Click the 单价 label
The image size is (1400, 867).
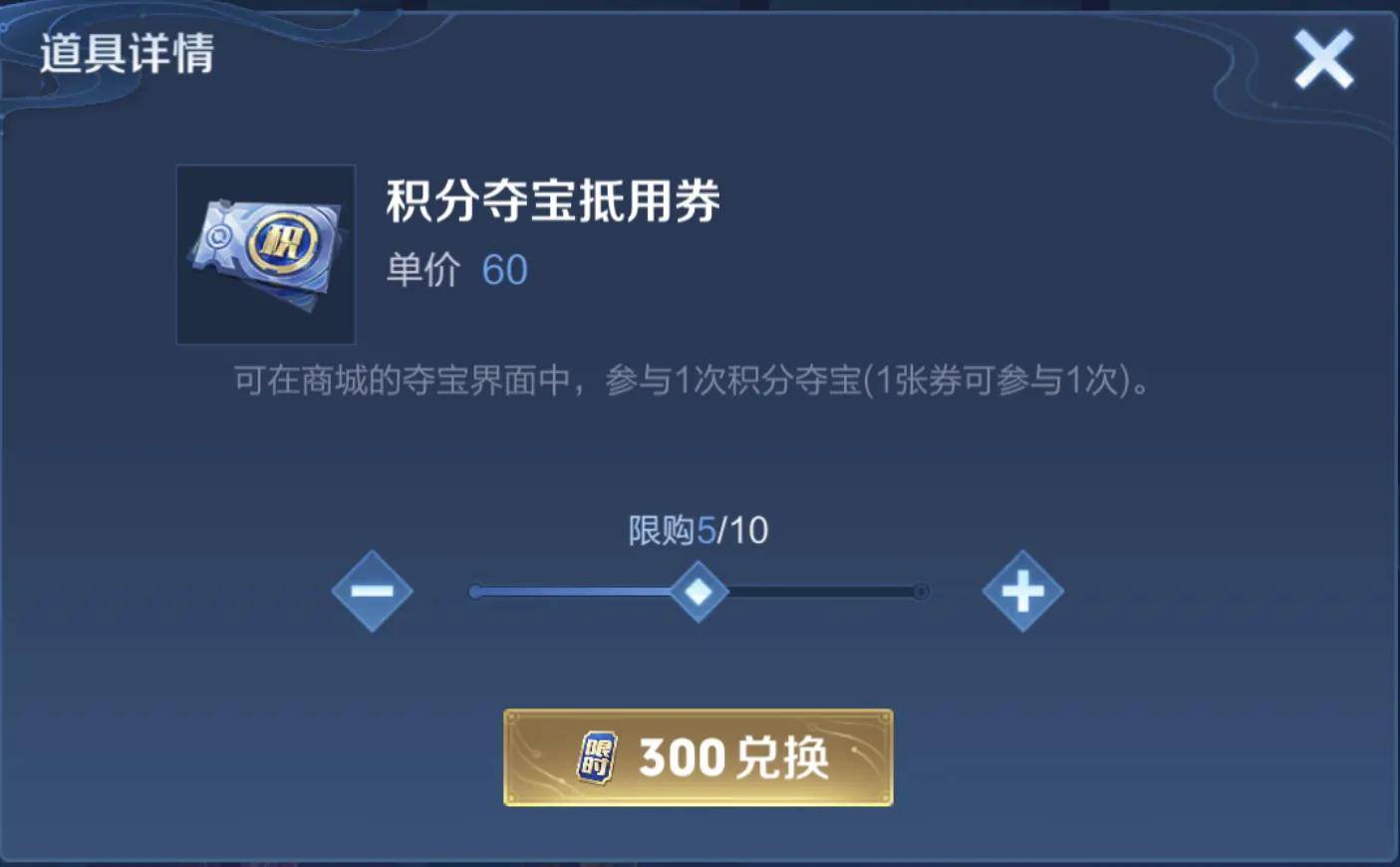pos(423,270)
